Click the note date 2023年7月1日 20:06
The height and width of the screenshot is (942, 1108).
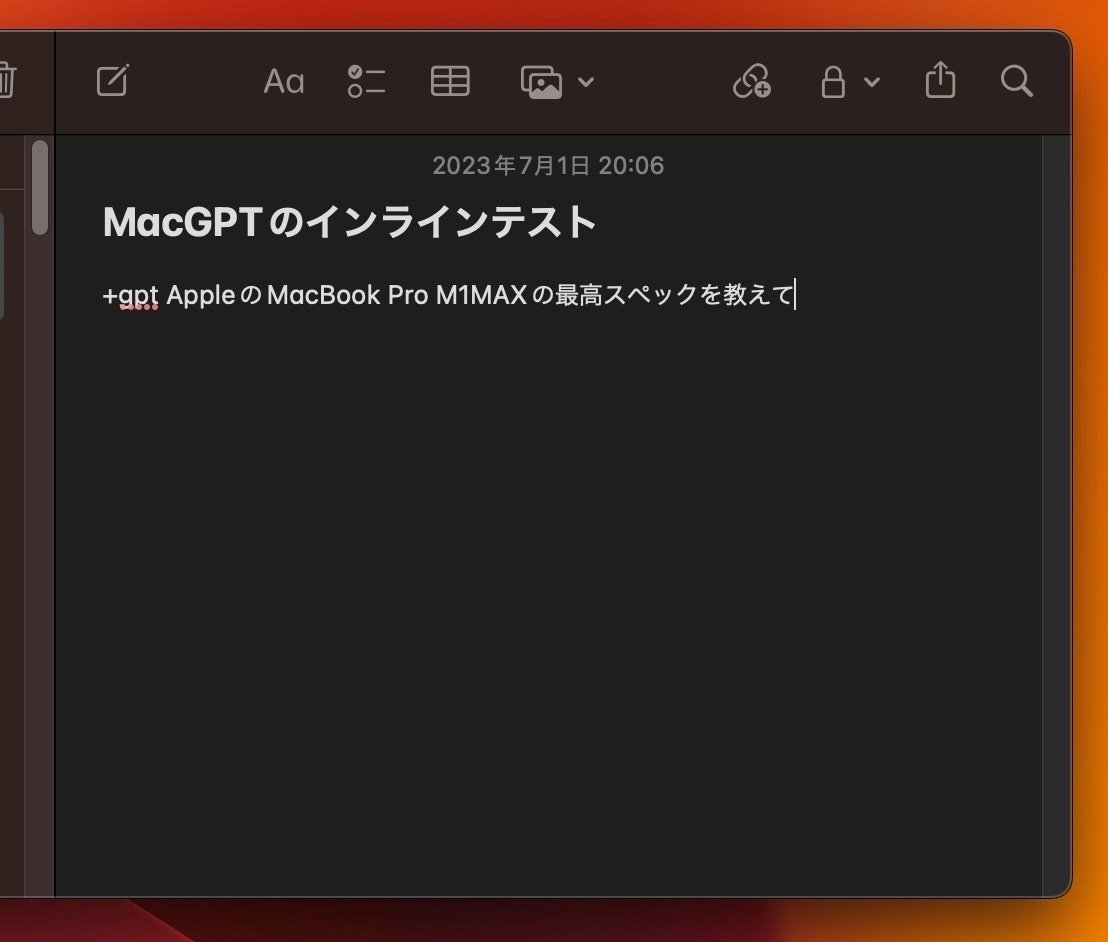(548, 165)
